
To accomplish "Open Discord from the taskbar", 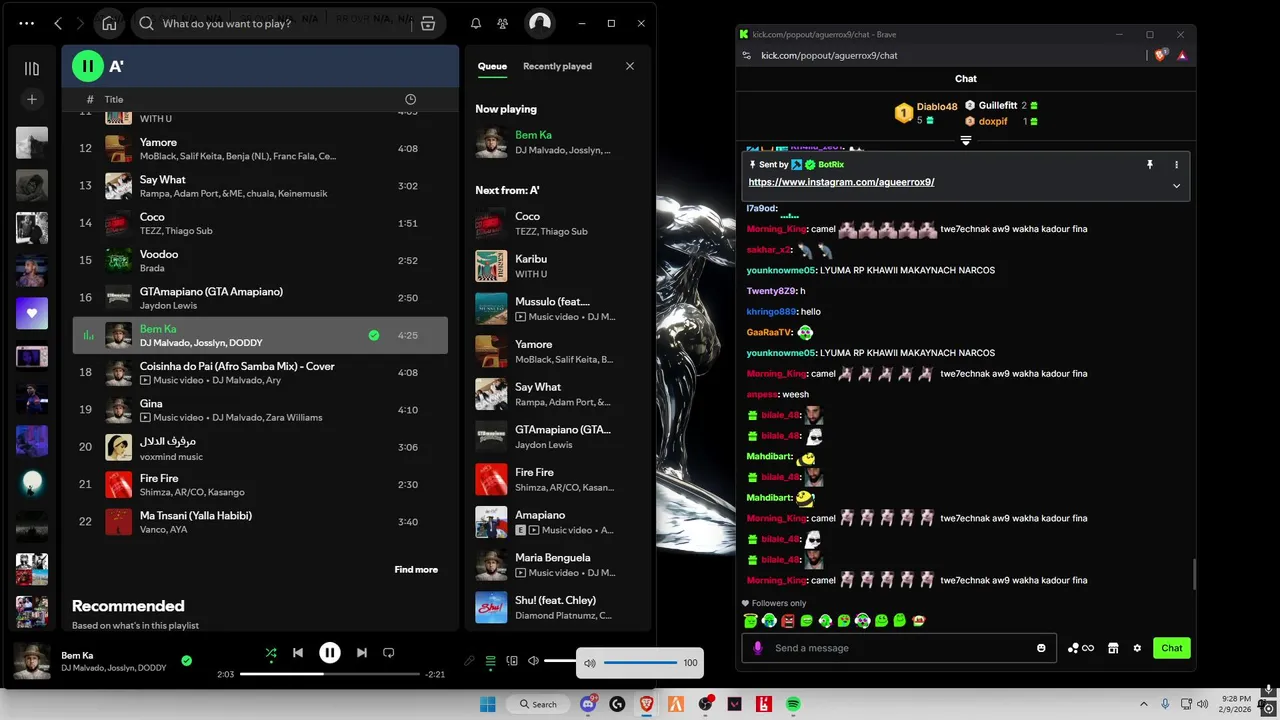I will click(x=589, y=704).
